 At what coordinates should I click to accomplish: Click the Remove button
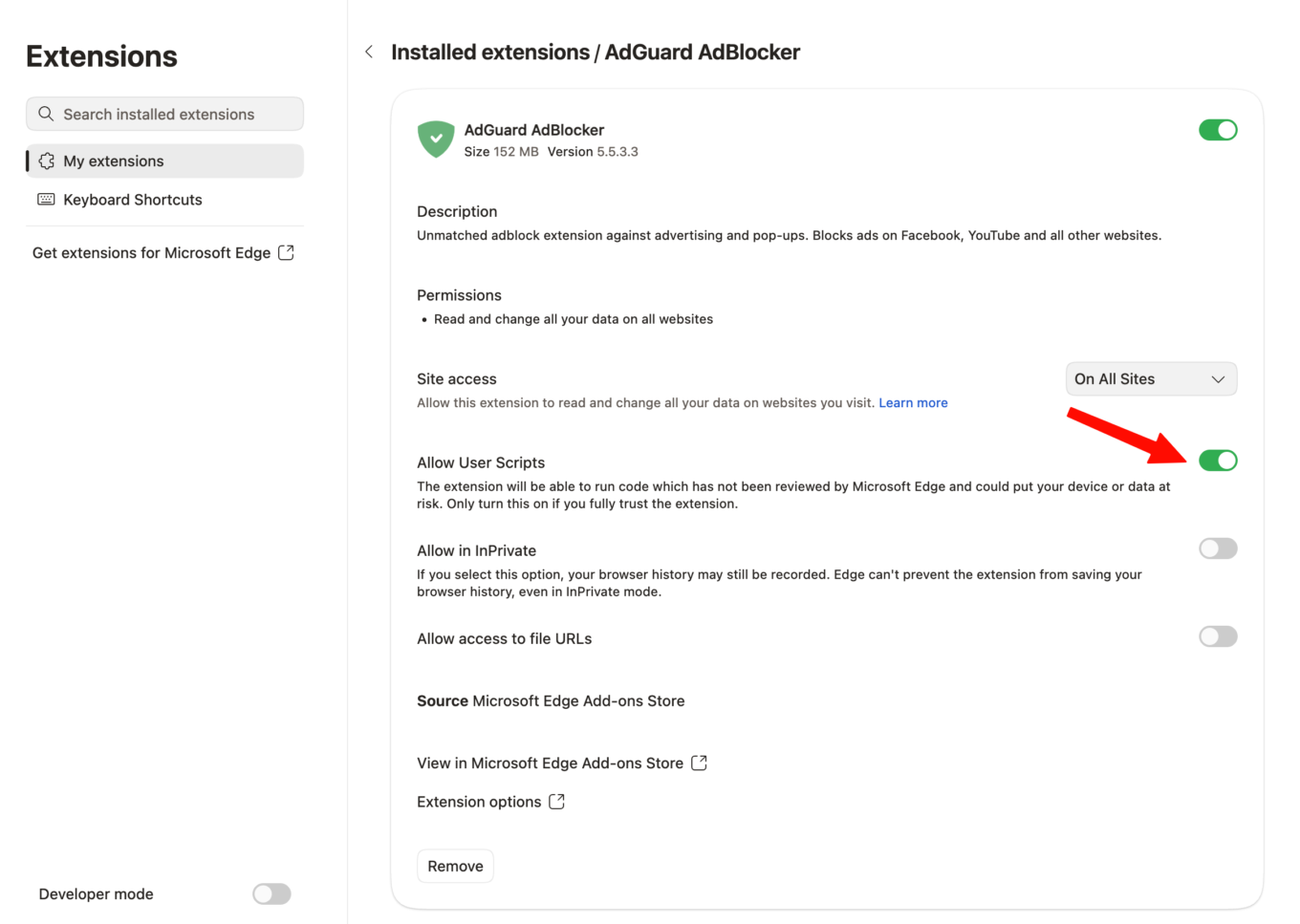(x=455, y=866)
